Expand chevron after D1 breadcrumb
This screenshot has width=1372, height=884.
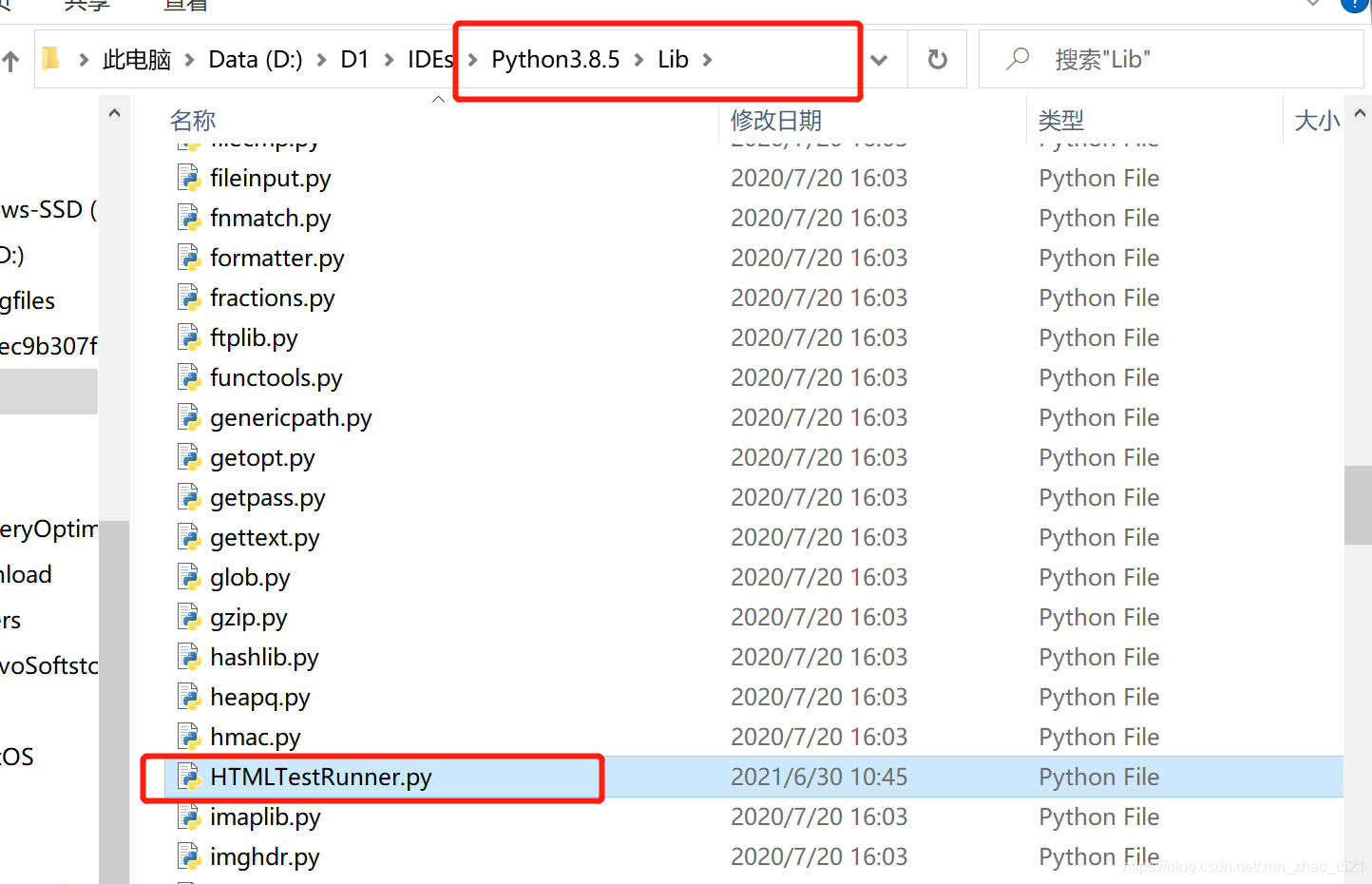click(389, 60)
